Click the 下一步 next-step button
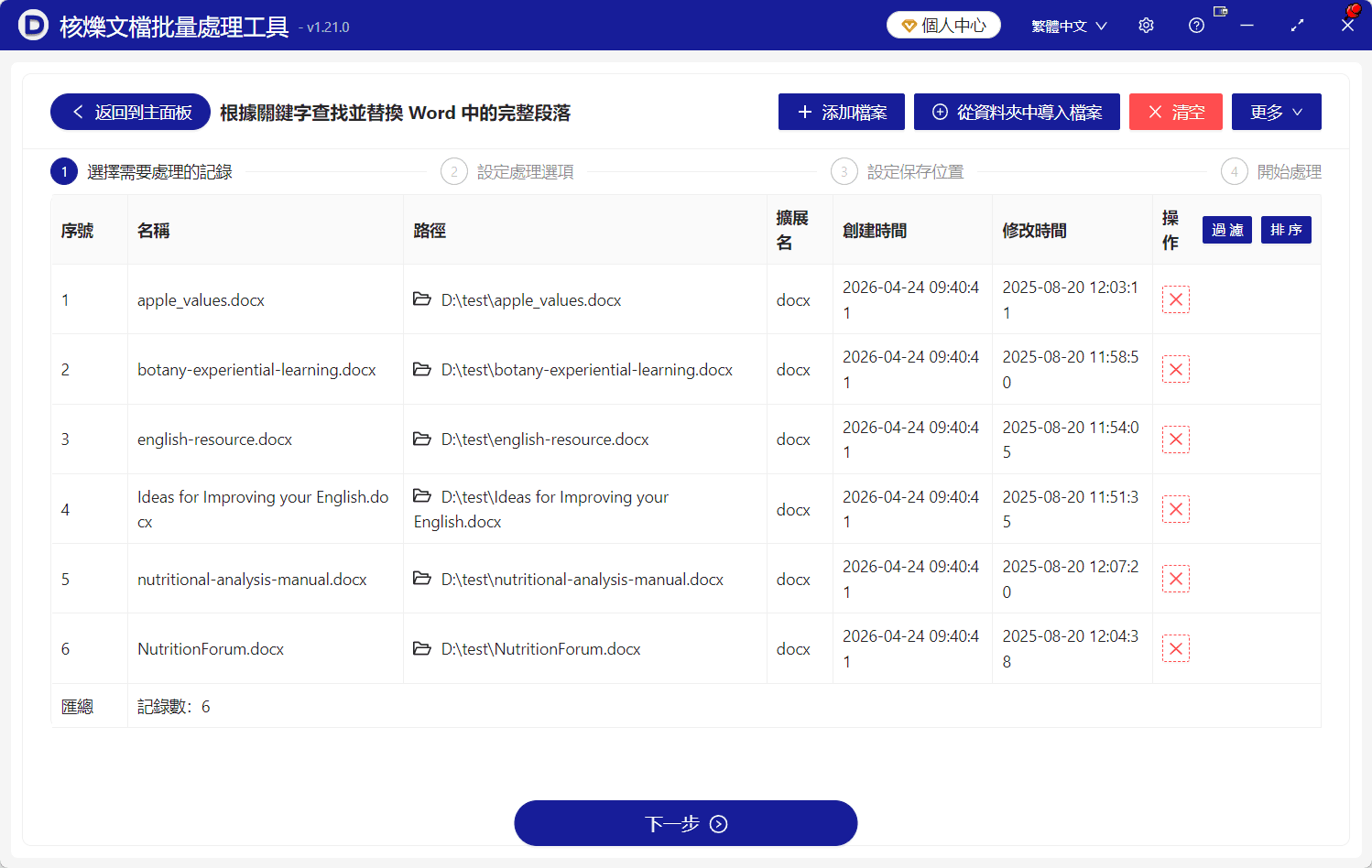The width and height of the screenshot is (1372, 868). click(685, 822)
